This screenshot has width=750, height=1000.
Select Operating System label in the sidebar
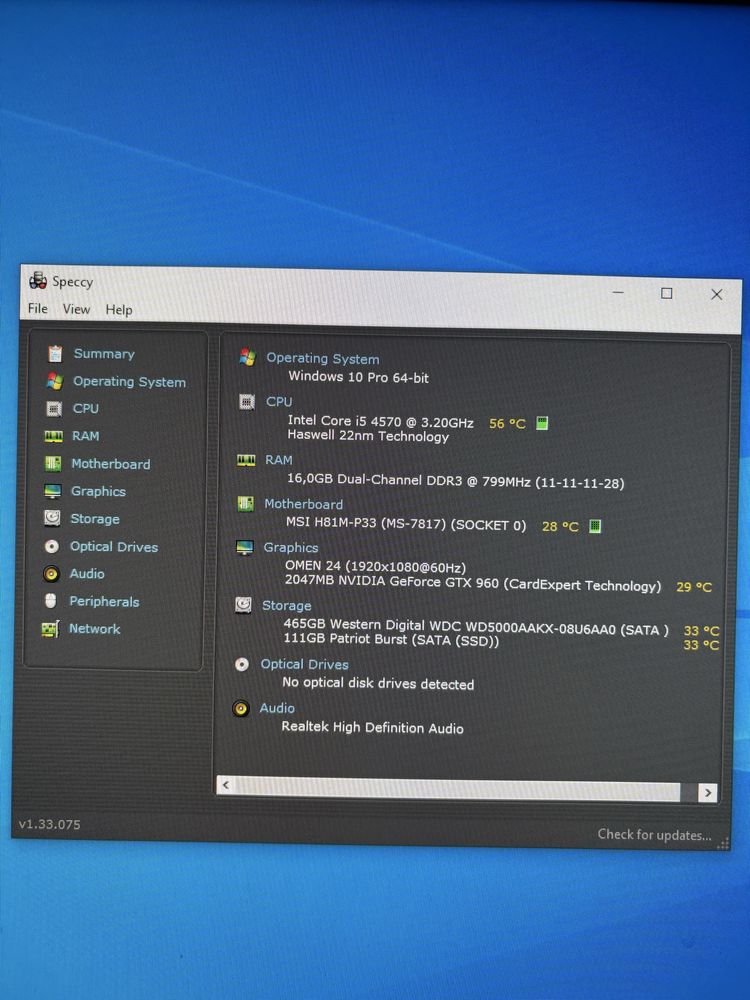[129, 381]
